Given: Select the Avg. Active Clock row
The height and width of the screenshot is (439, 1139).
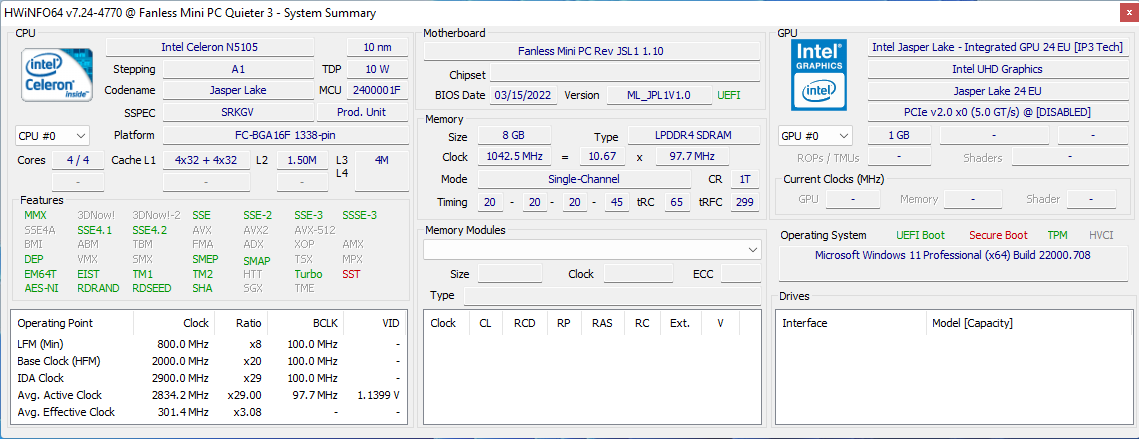Looking at the screenshot, I should pos(209,395).
